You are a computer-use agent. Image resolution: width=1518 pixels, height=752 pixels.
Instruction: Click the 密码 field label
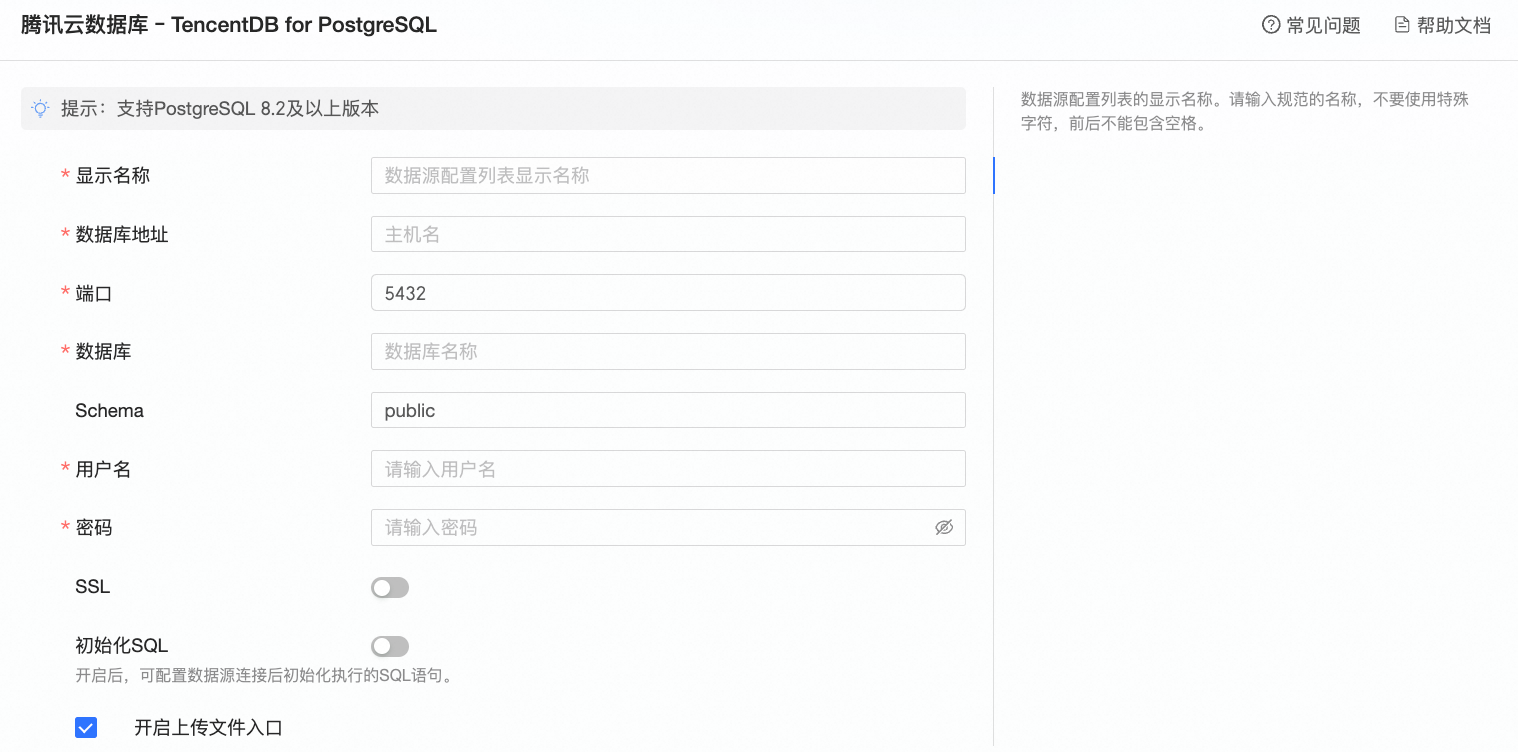(94, 528)
